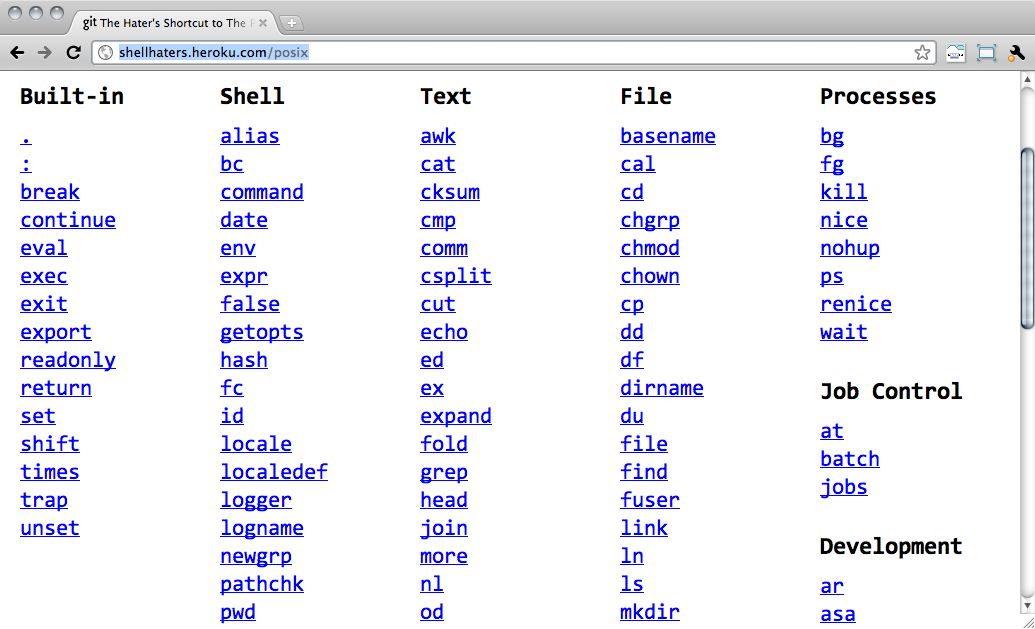
Task: Click the browser back arrow
Action: (x=17, y=53)
